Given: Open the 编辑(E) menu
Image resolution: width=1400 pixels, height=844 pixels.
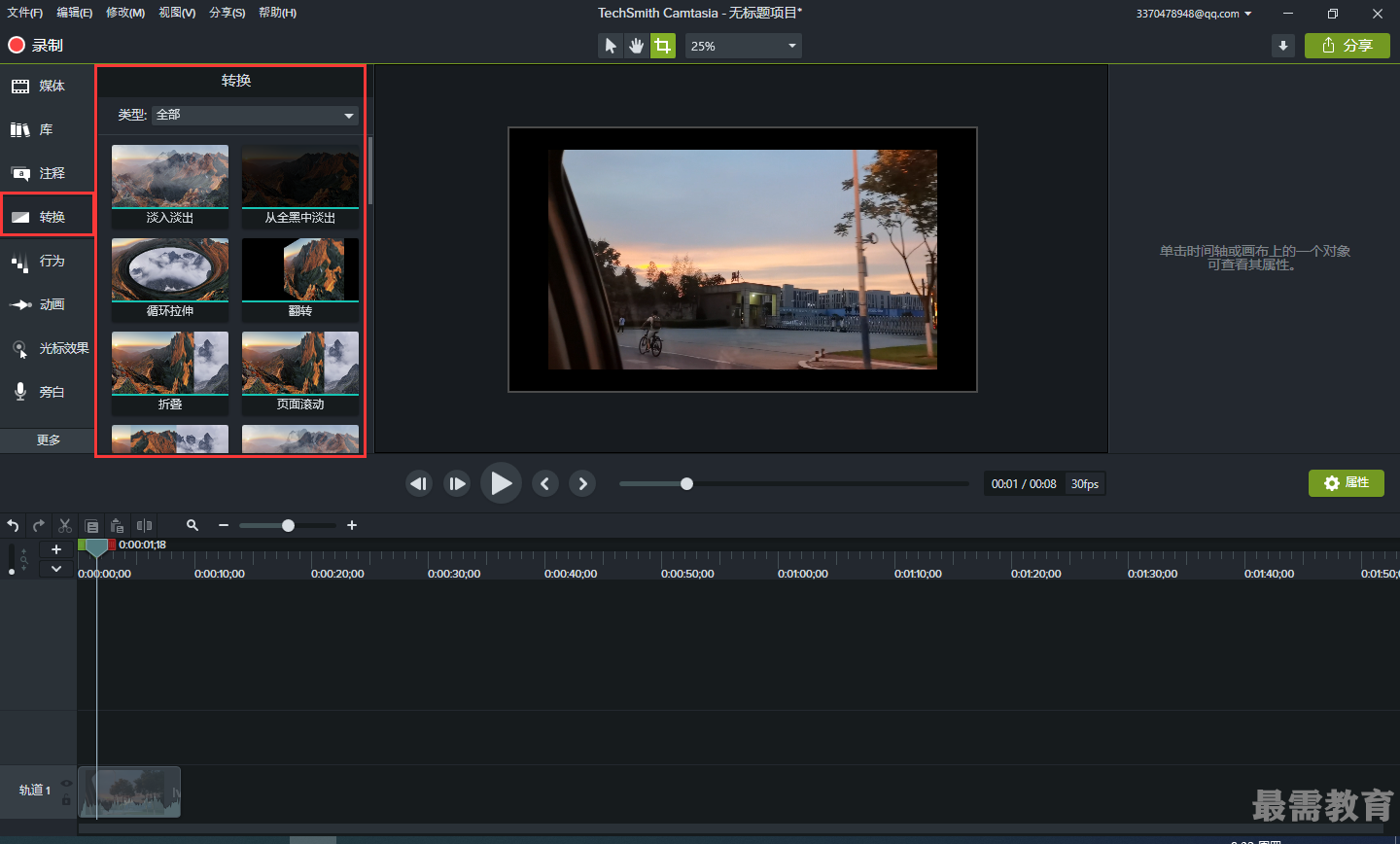Looking at the screenshot, I should [75, 13].
